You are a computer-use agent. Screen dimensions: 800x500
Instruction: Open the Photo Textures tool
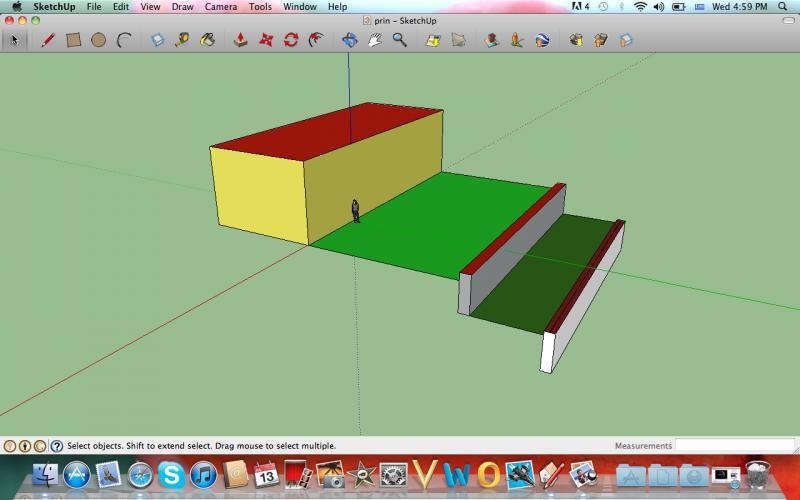click(x=517, y=40)
